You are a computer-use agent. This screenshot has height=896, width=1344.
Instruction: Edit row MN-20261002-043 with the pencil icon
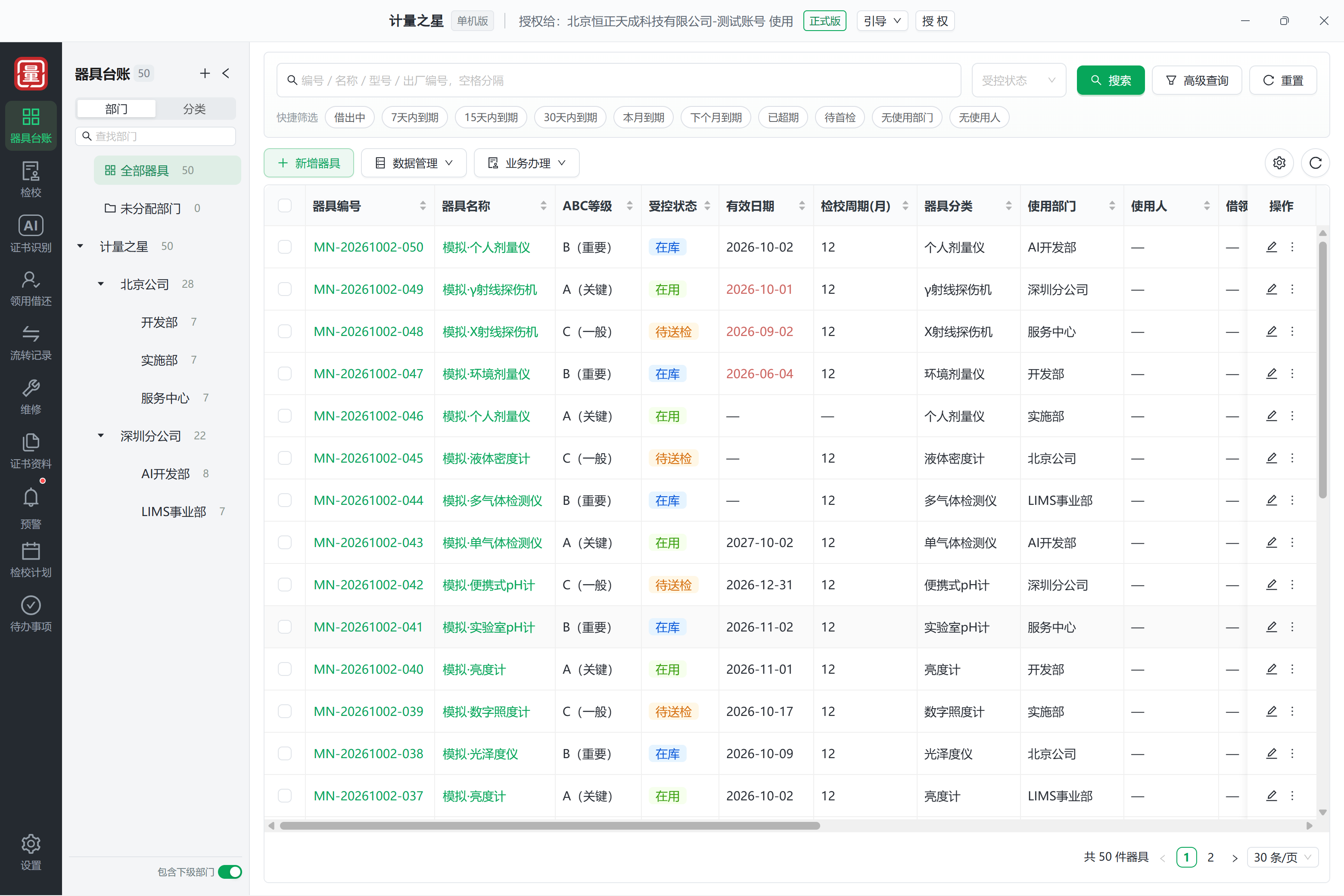pos(1272,542)
